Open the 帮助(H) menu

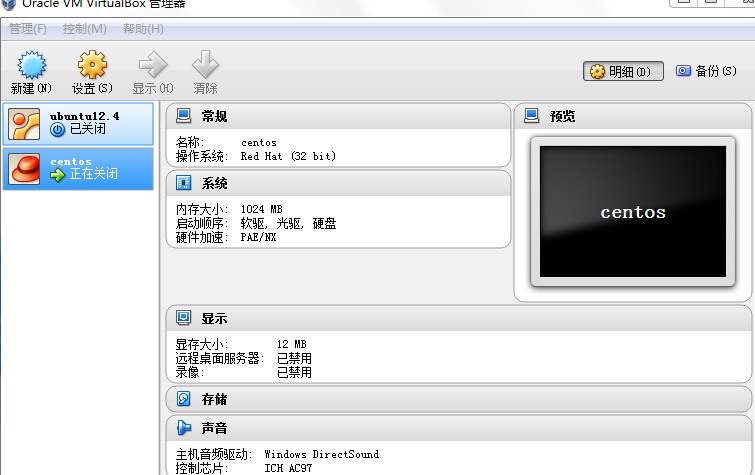(143, 29)
